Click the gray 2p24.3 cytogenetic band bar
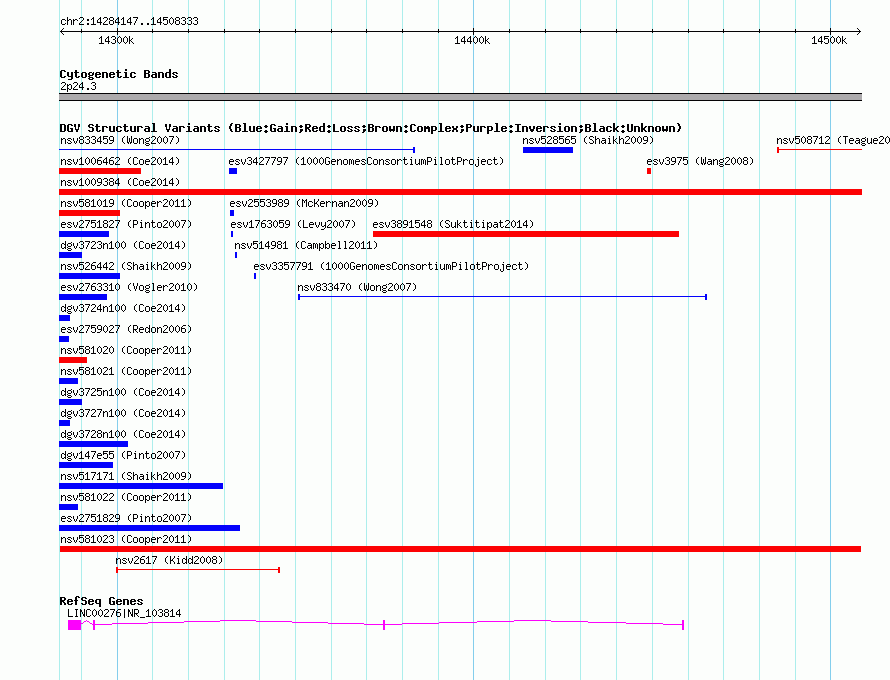 [460, 97]
